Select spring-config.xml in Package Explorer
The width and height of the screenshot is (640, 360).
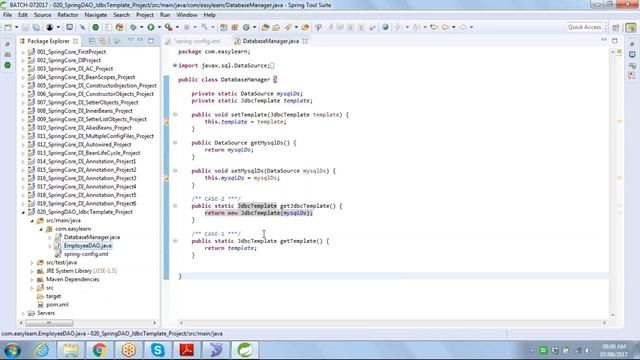click(86, 254)
